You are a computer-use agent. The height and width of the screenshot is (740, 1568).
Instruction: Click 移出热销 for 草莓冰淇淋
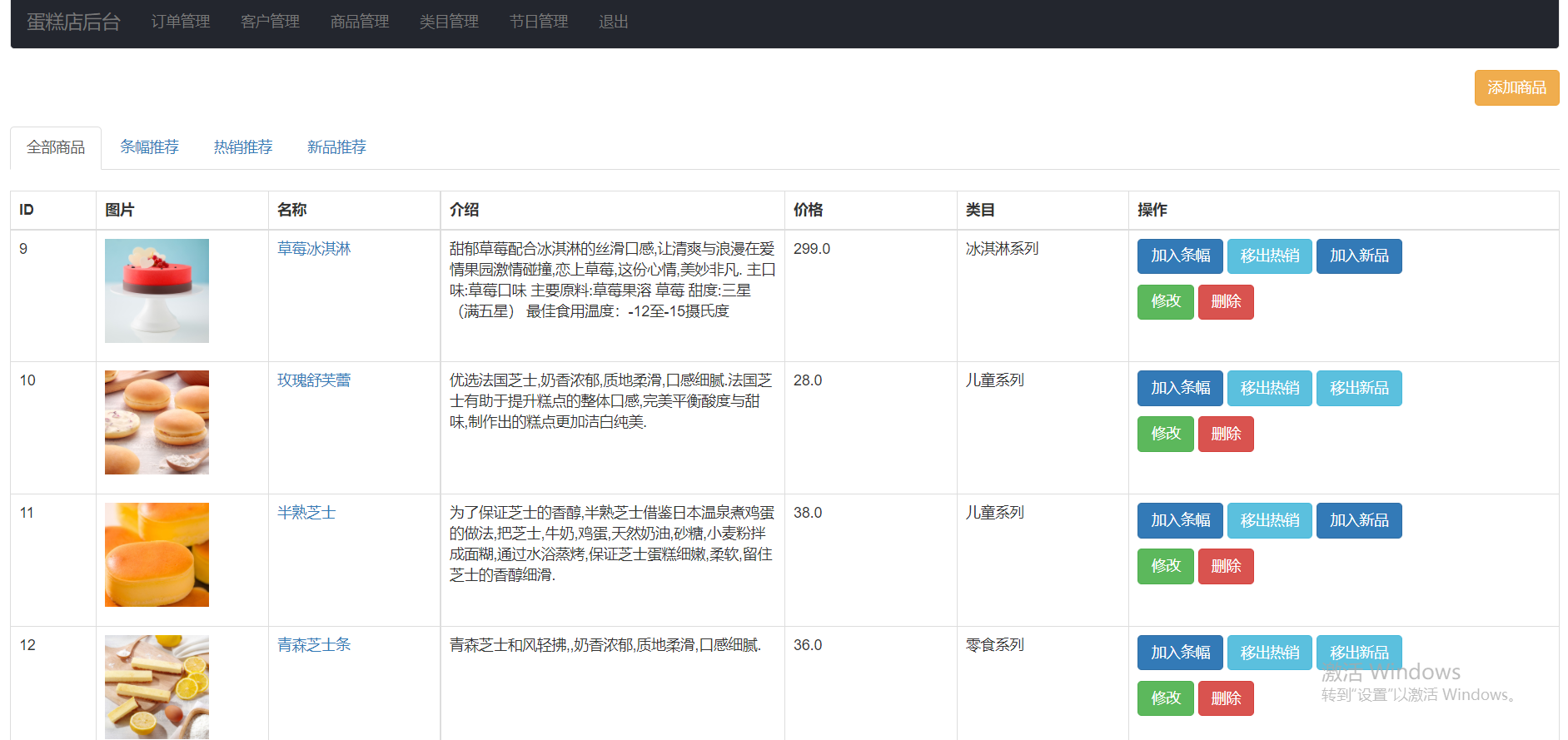pyautogui.click(x=1270, y=256)
